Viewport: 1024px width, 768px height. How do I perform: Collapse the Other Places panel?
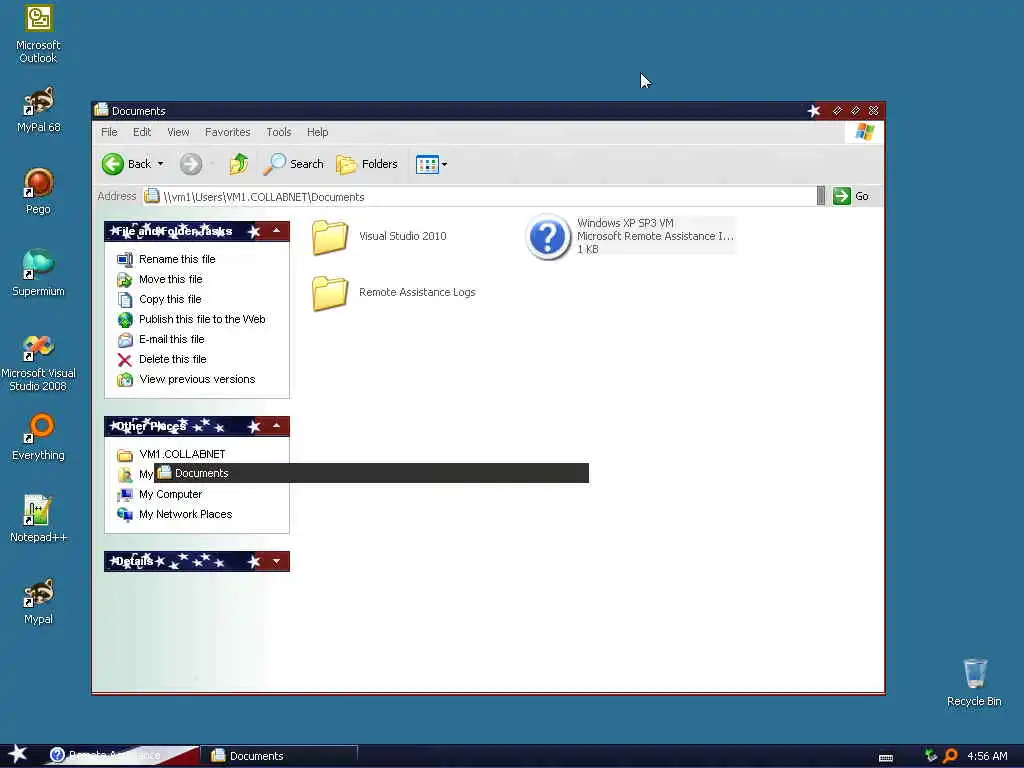[x=276, y=426]
